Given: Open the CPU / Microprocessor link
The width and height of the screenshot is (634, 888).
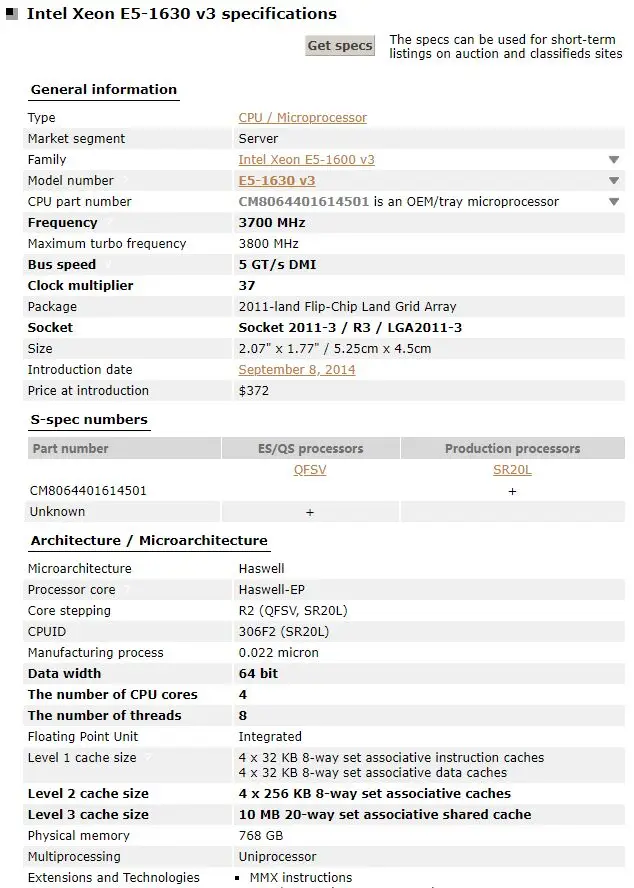Looking at the screenshot, I should [303, 117].
